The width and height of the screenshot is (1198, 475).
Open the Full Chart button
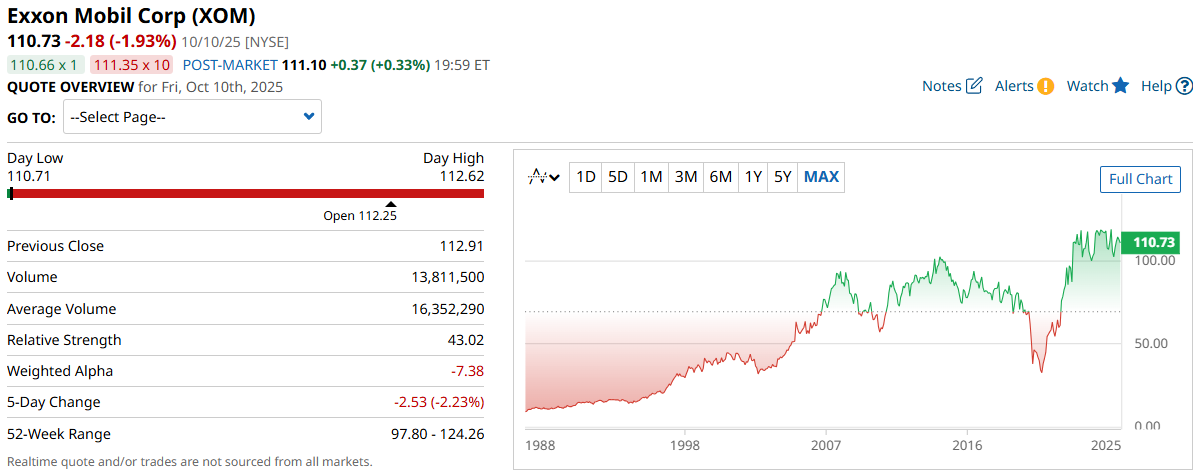pyautogui.click(x=1140, y=179)
